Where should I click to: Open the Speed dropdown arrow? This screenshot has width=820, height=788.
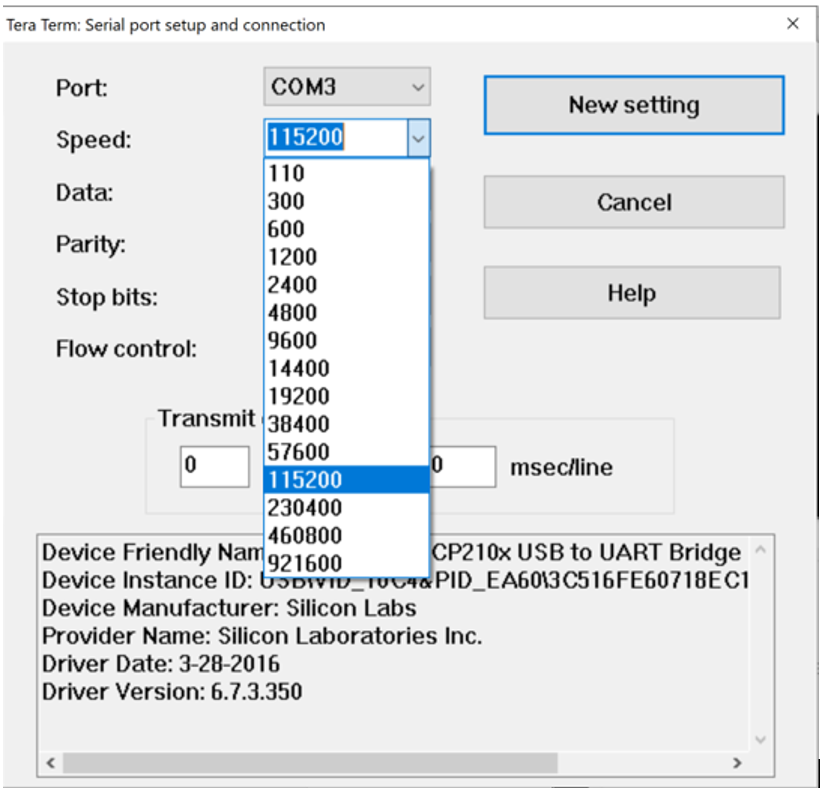click(x=418, y=138)
